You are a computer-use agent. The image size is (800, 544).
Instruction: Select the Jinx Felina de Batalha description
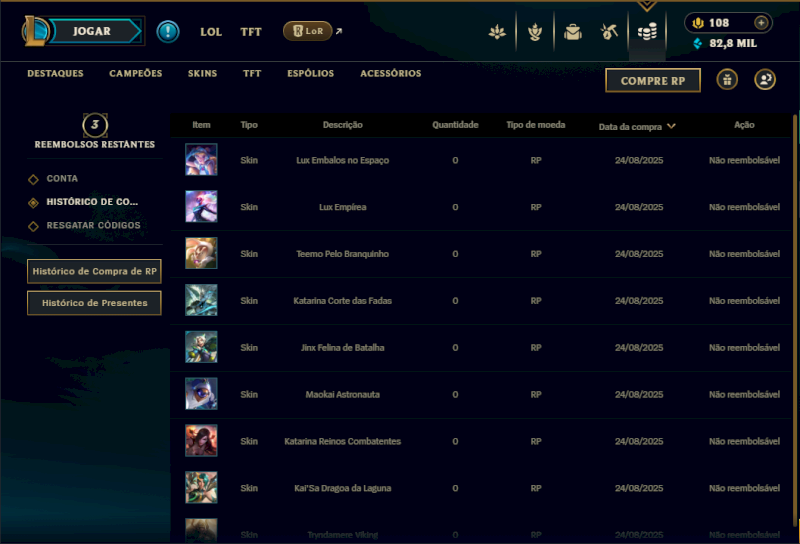click(x=342, y=348)
